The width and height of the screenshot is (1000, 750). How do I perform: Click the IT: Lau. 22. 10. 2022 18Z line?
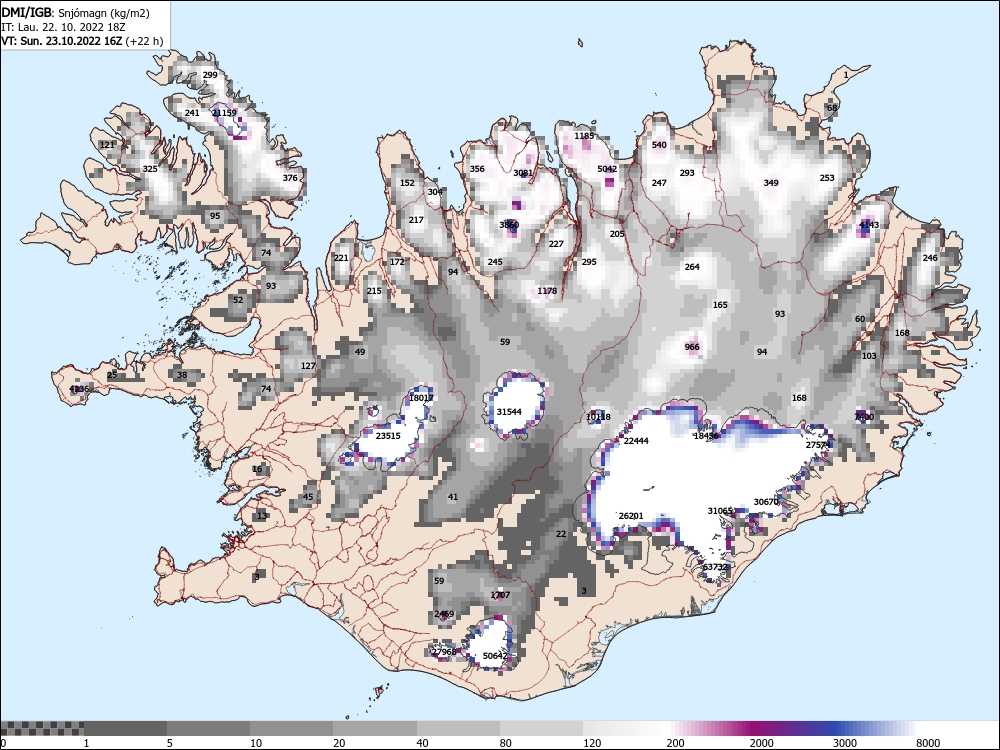click(x=61, y=27)
